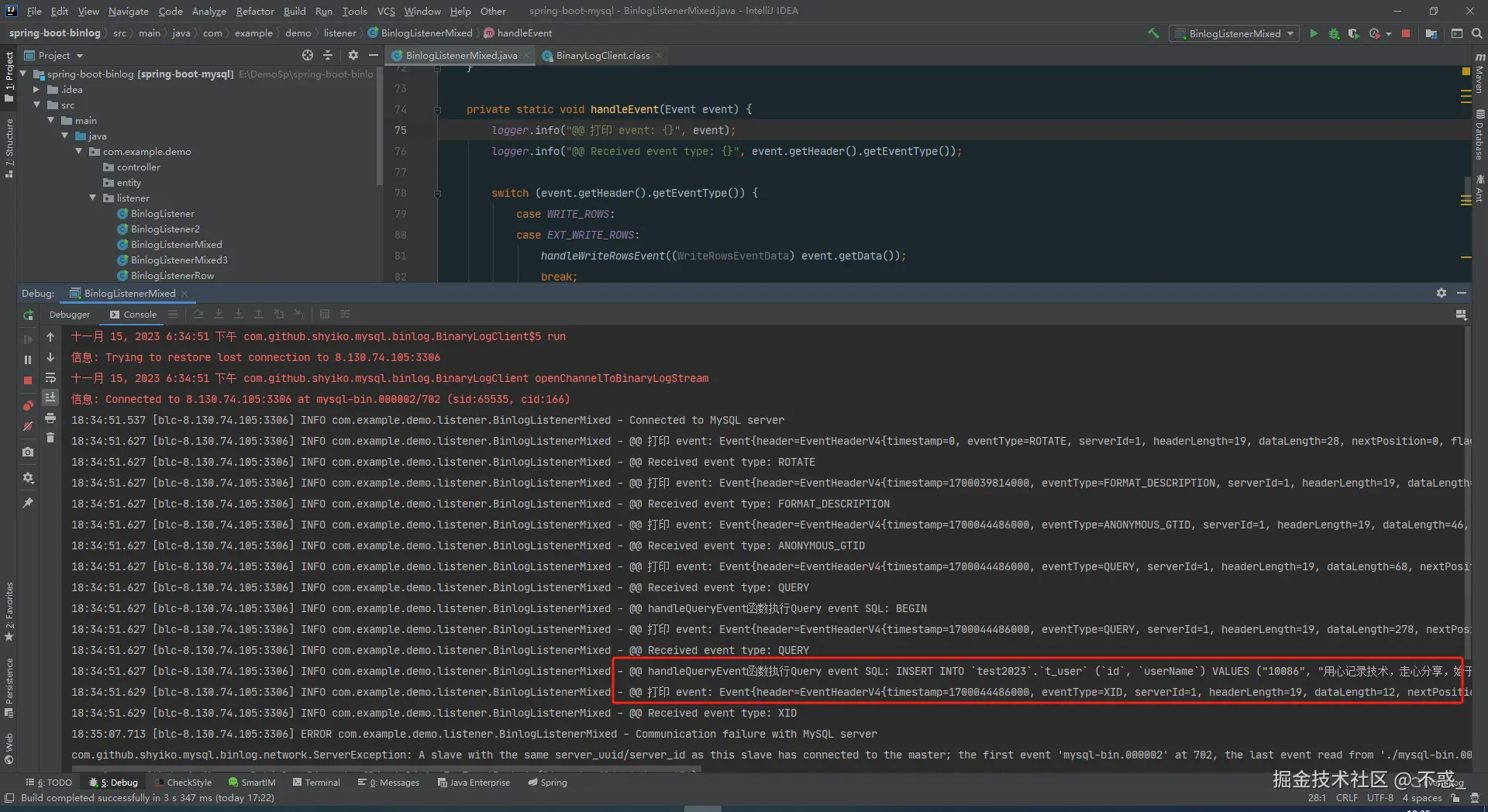Viewport: 1488px width, 812px height.
Task: Open the profiler options dropdown arrow
Action: (1388, 33)
